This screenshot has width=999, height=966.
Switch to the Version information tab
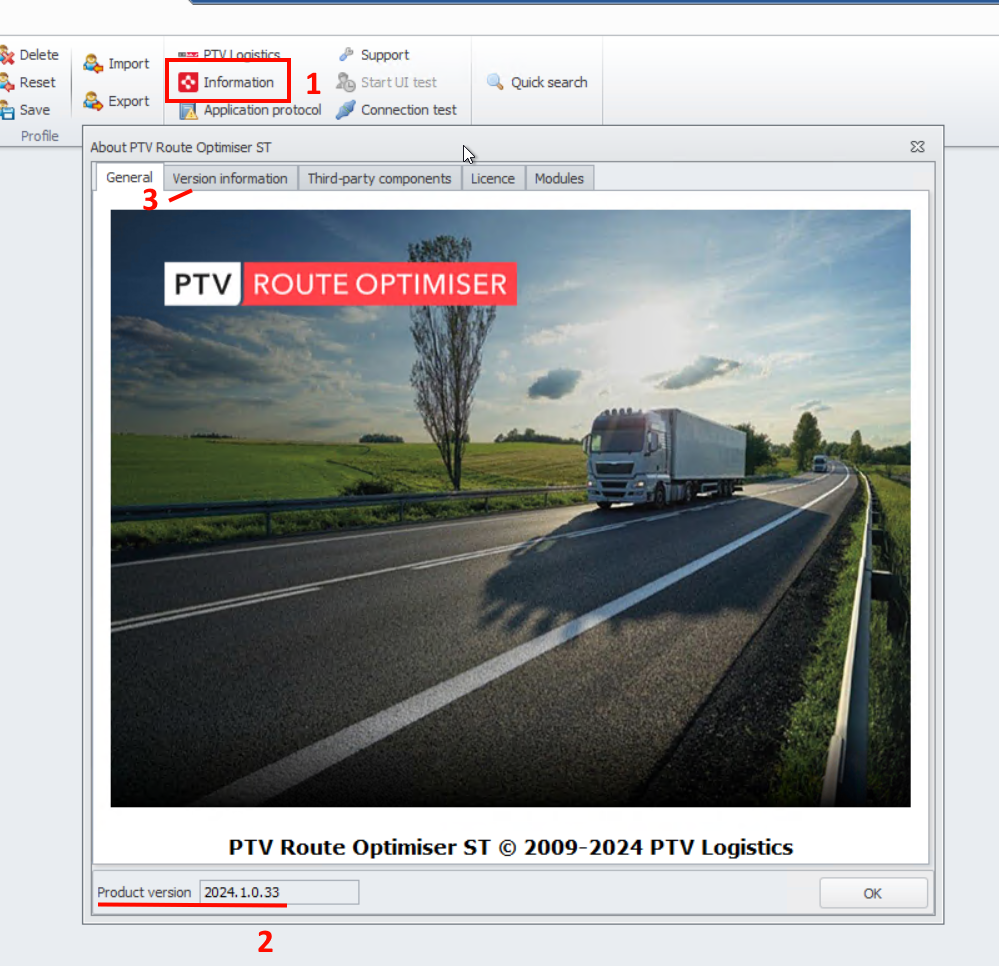tap(230, 178)
